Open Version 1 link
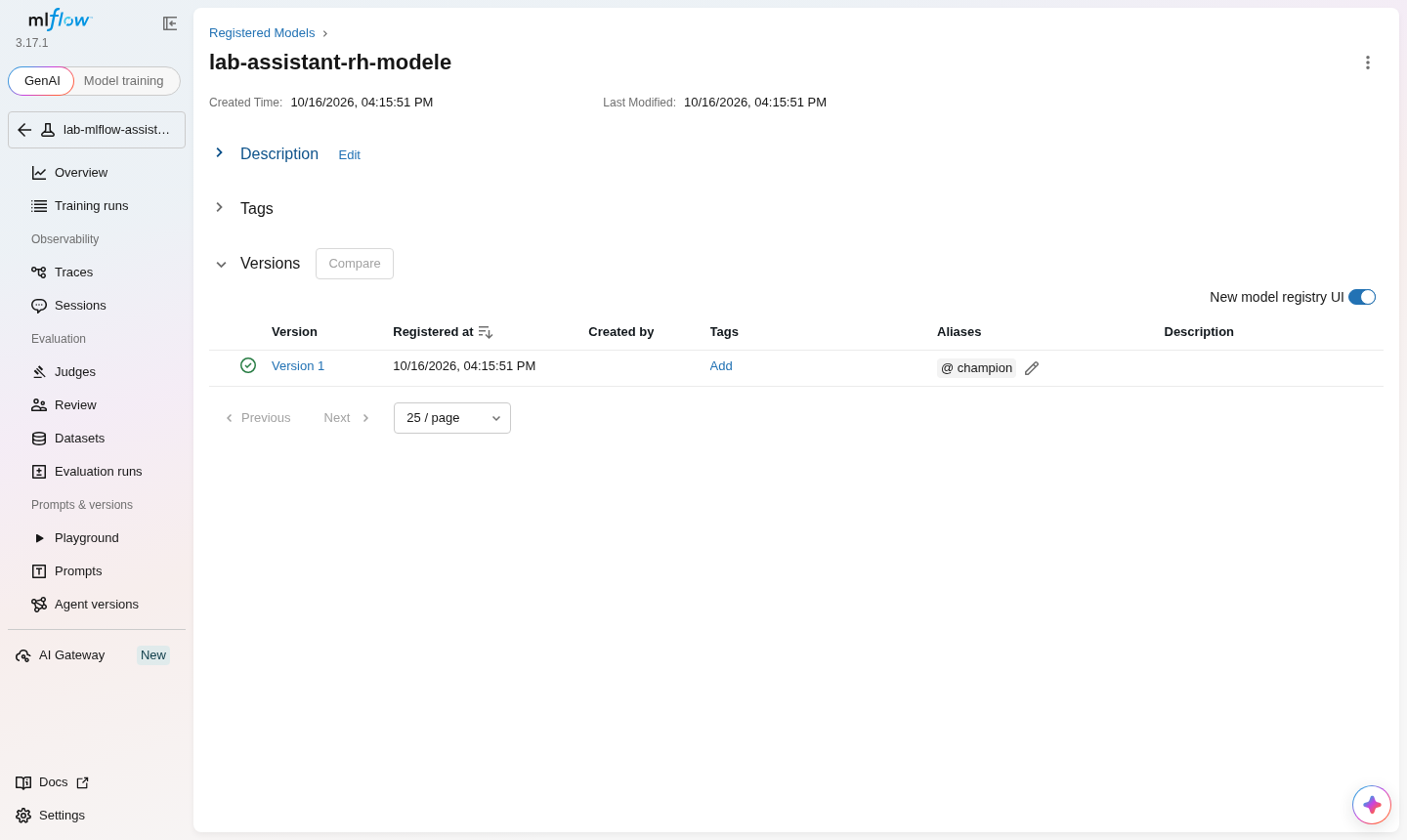The width and height of the screenshot is (1407, 840). pos(298,366)
